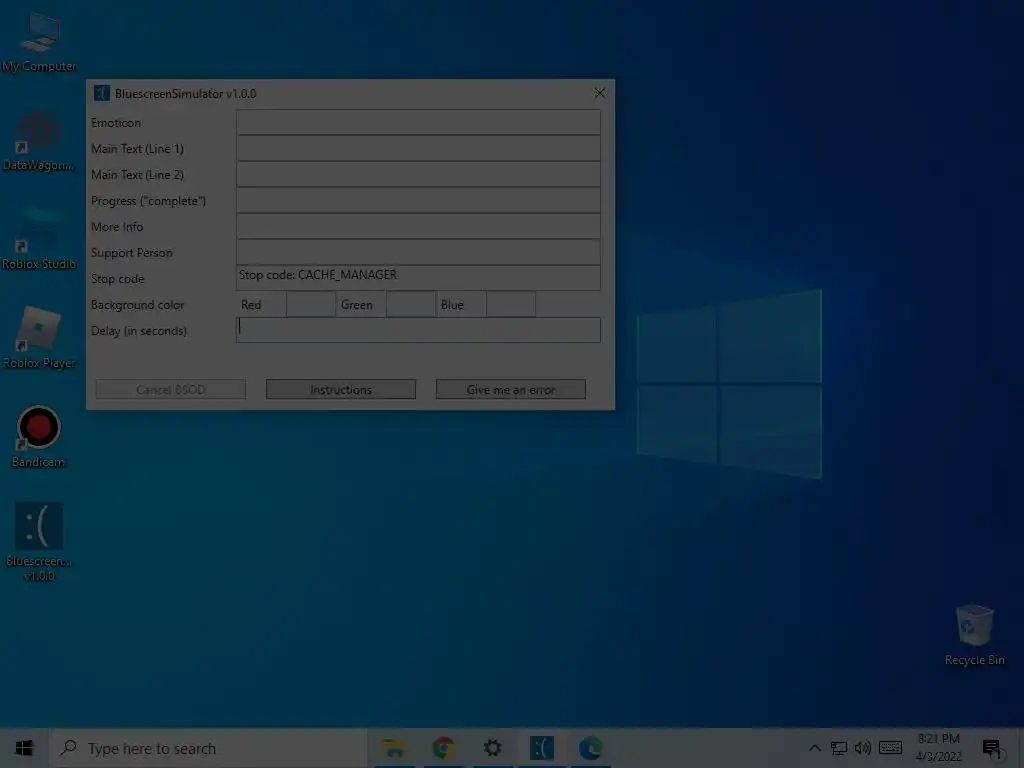Click the Support Person input field
This screenshot has height=768, width=1024.
418,252
